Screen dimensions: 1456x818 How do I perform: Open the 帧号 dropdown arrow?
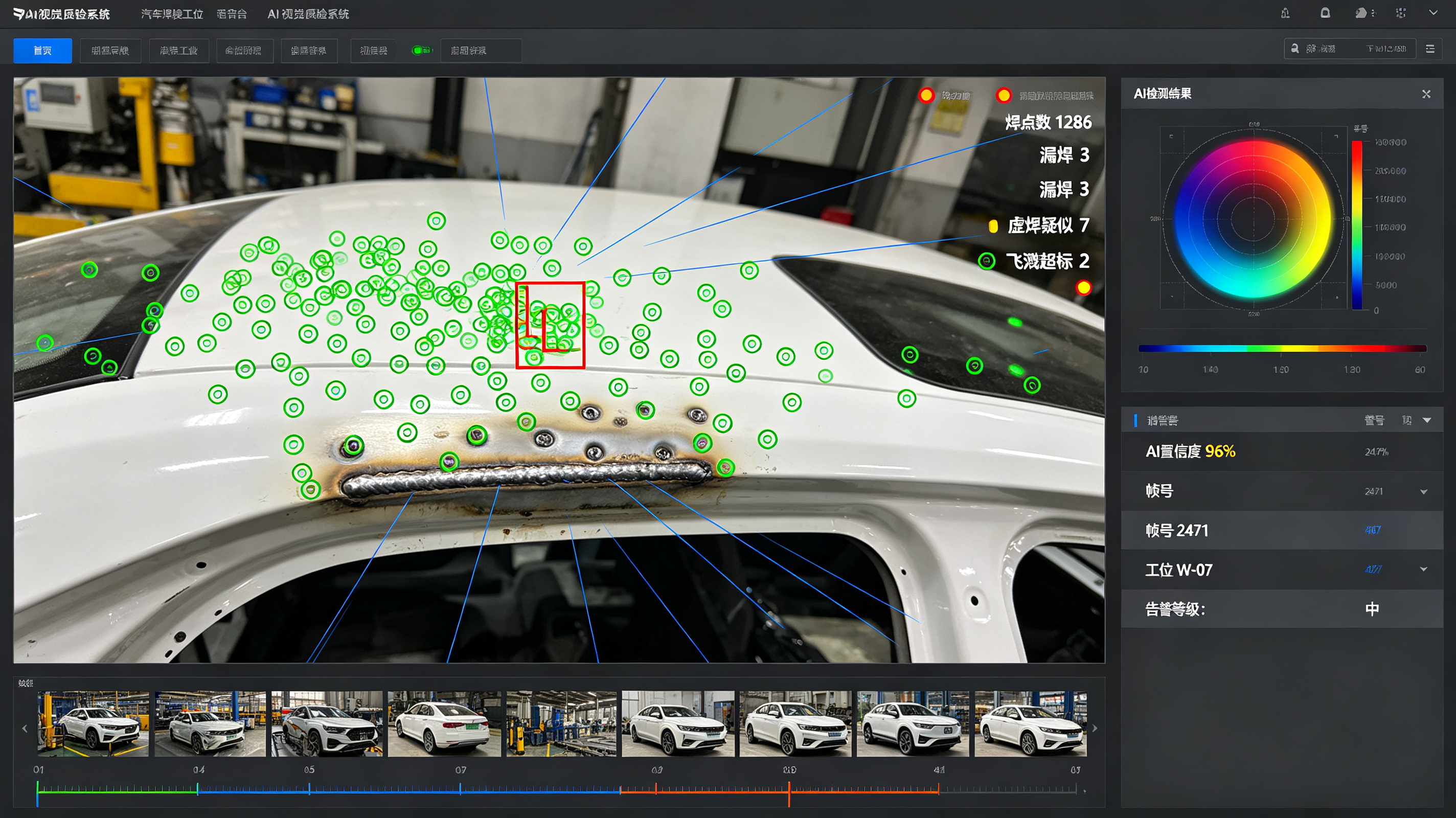(x=1423, y=492)
